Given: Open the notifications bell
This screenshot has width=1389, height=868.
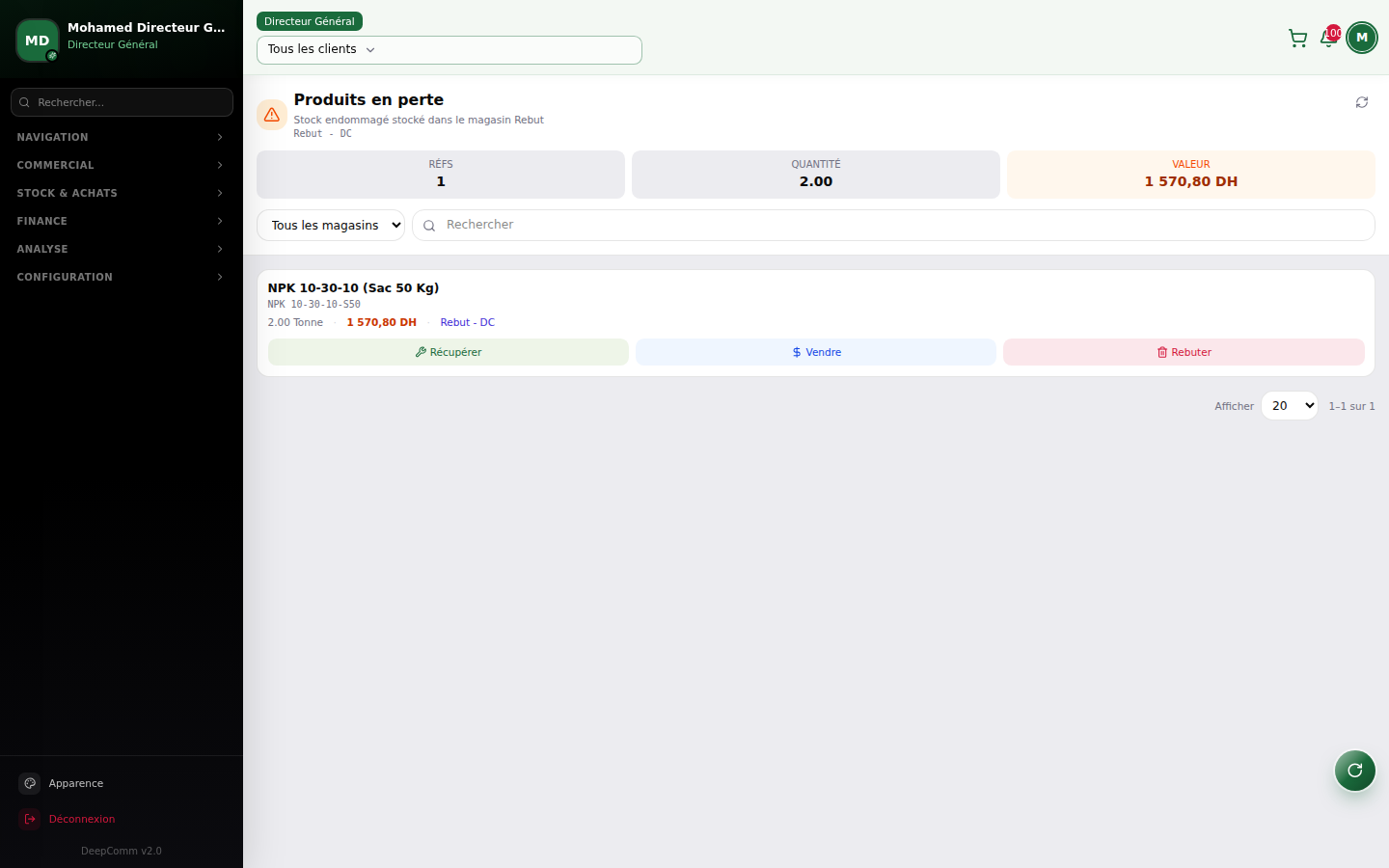Looking at the screenshot, I should coord(1328,39).
